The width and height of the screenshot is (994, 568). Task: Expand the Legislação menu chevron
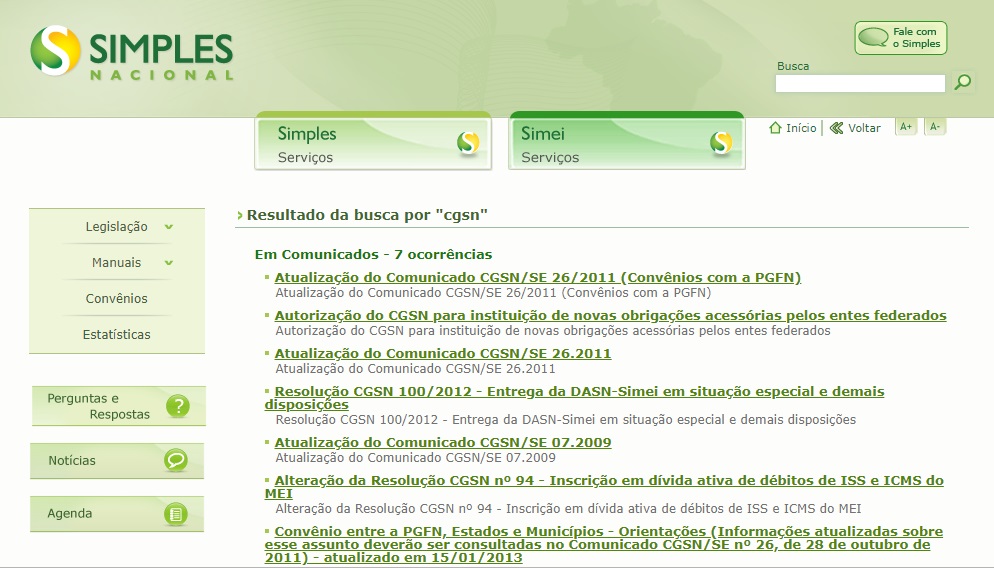click(x=169, y=226)
